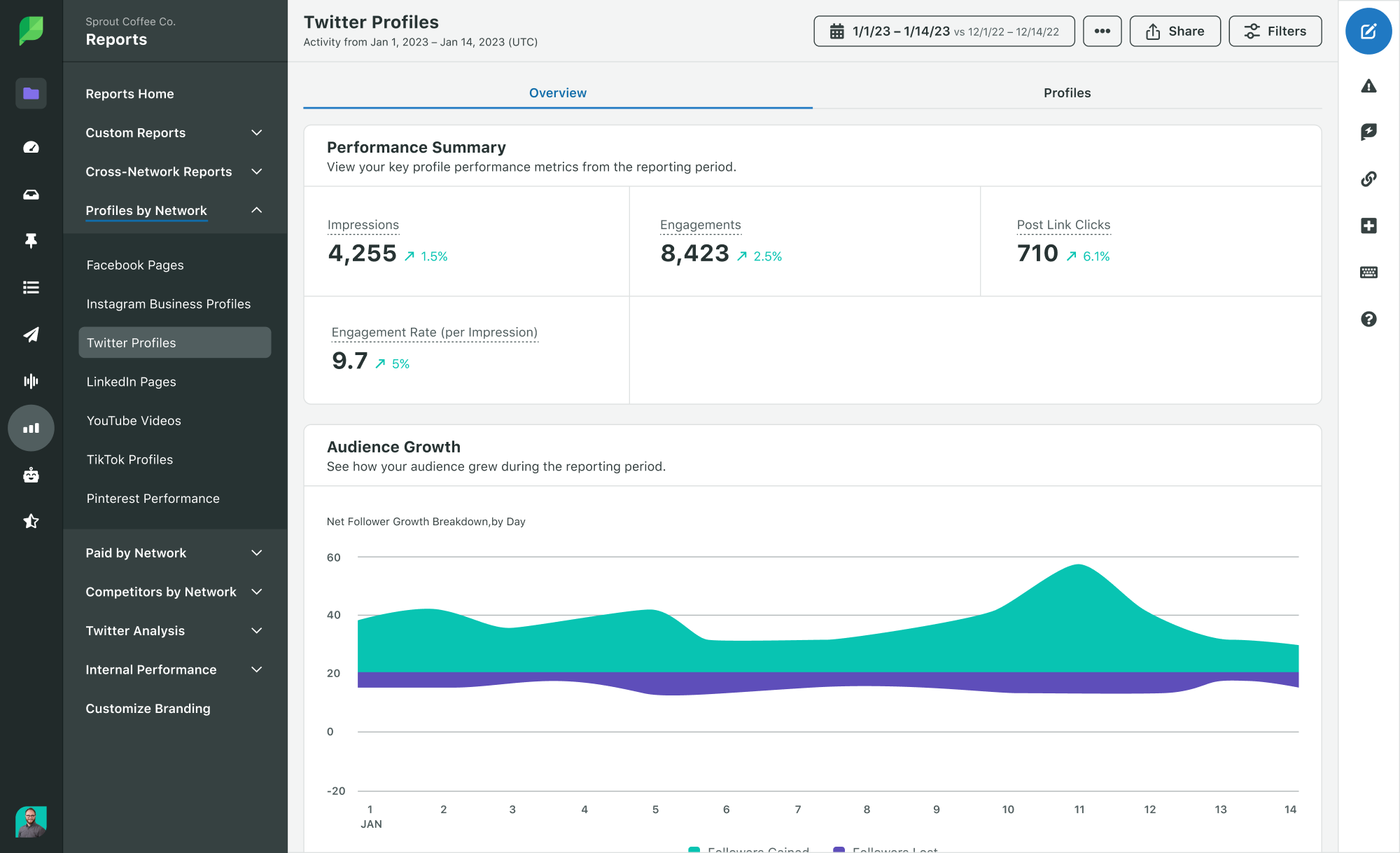Image resolution: width=1400 pixels, height=853 pixels.
Task: Click the overflow menu three-dots icon
Action: pyautogui.click(x=1101, y=30)
